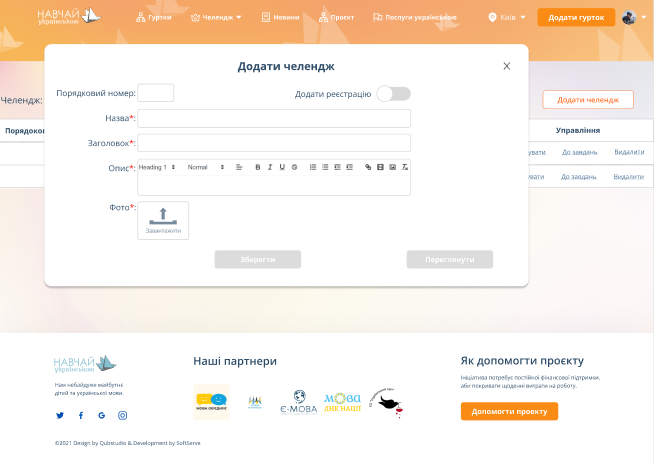The image size is (654, 463).
Task: Click the Зберегти button
Action: 258,259
